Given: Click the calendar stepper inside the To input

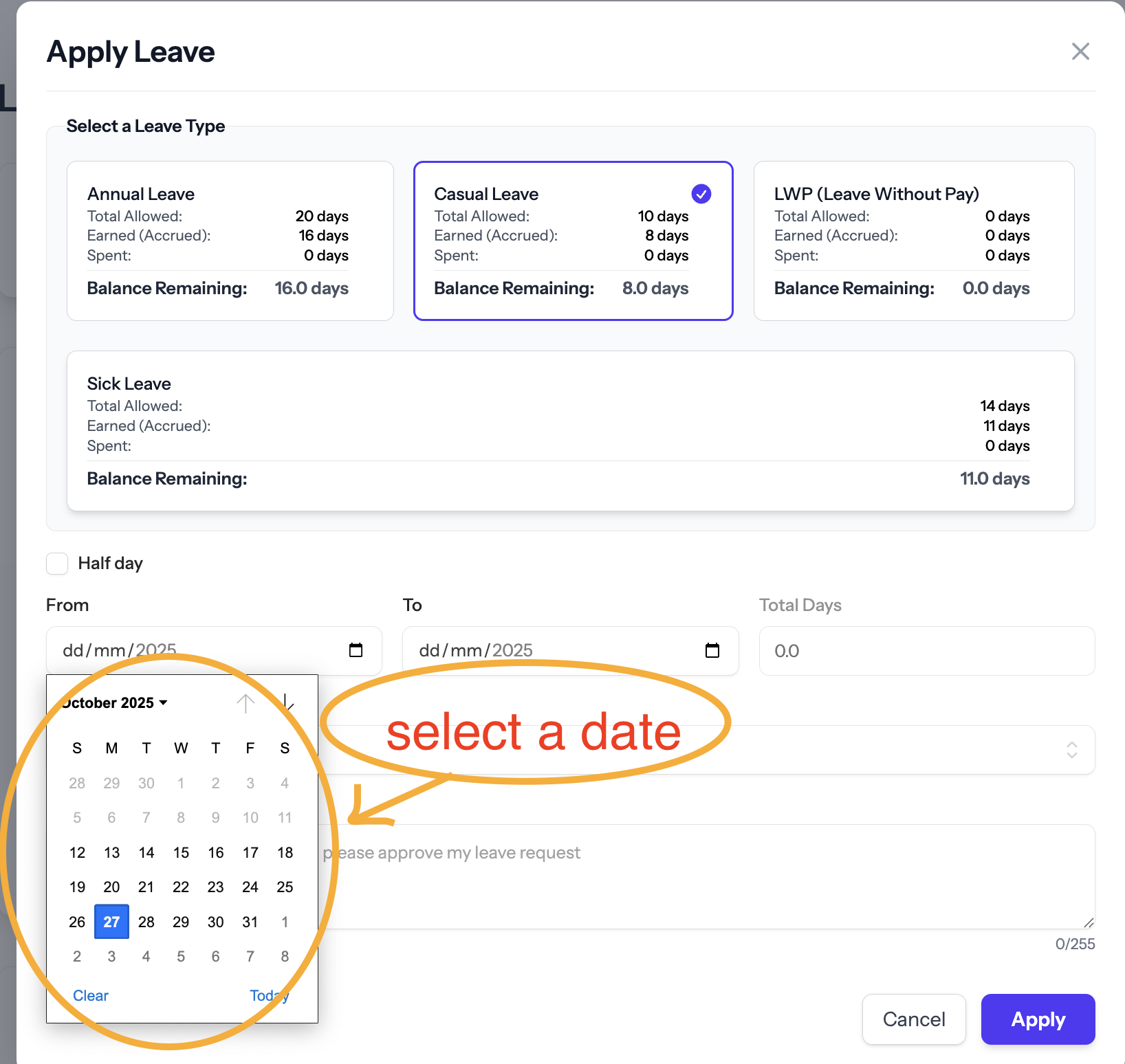Looking at the screenshot, I should point(712,650).
